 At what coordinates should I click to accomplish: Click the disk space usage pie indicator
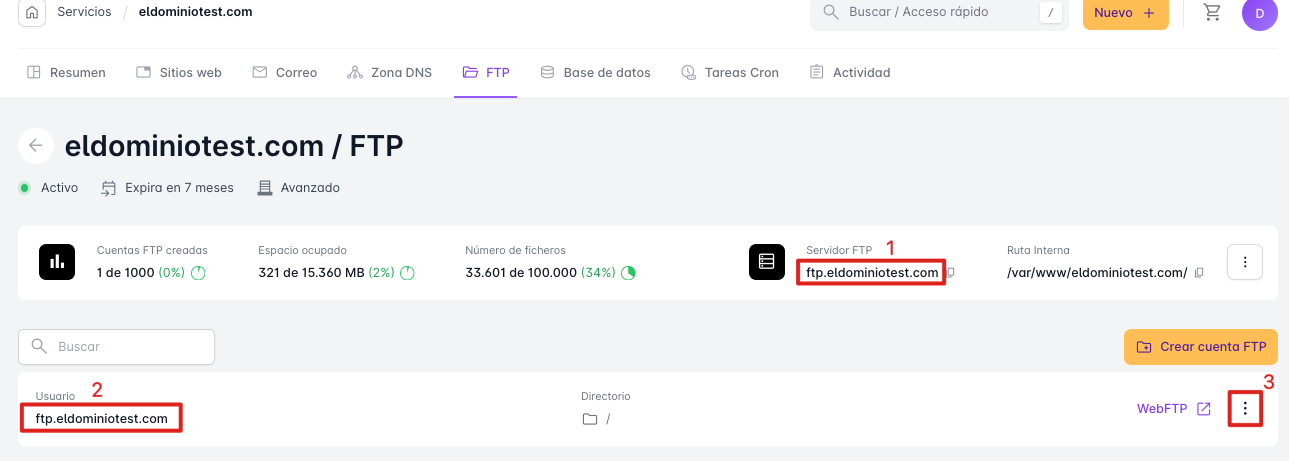[408, 272]
